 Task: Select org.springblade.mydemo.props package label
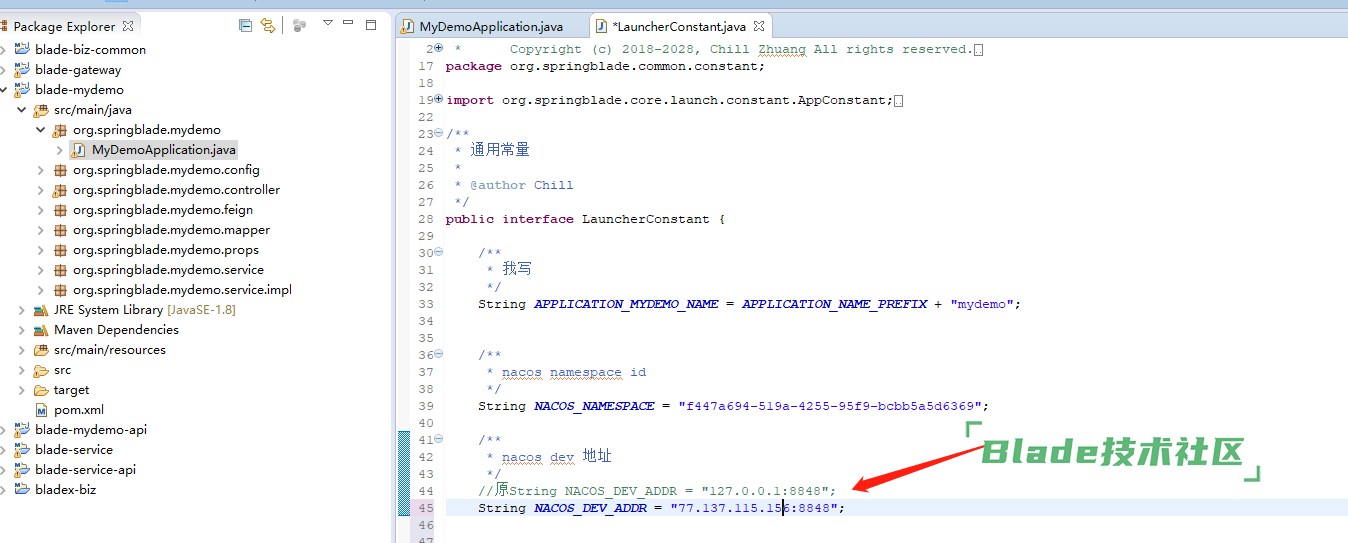point(166,250)
